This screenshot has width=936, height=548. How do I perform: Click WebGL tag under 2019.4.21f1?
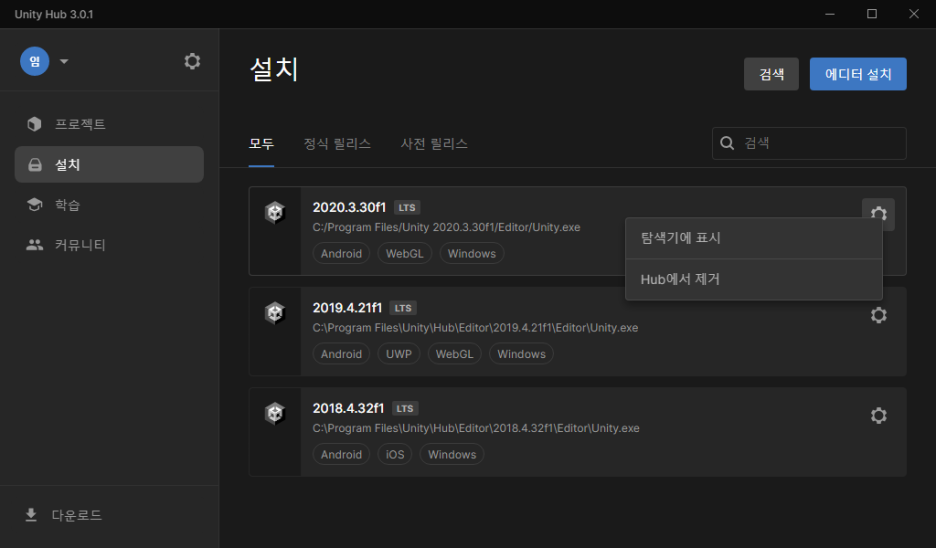pos(454,354)
